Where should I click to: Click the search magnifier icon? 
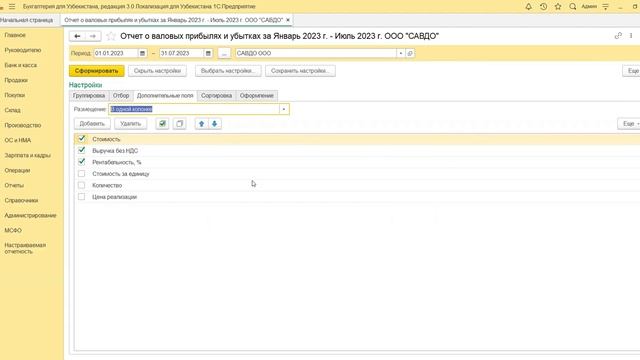pos(573,7)
